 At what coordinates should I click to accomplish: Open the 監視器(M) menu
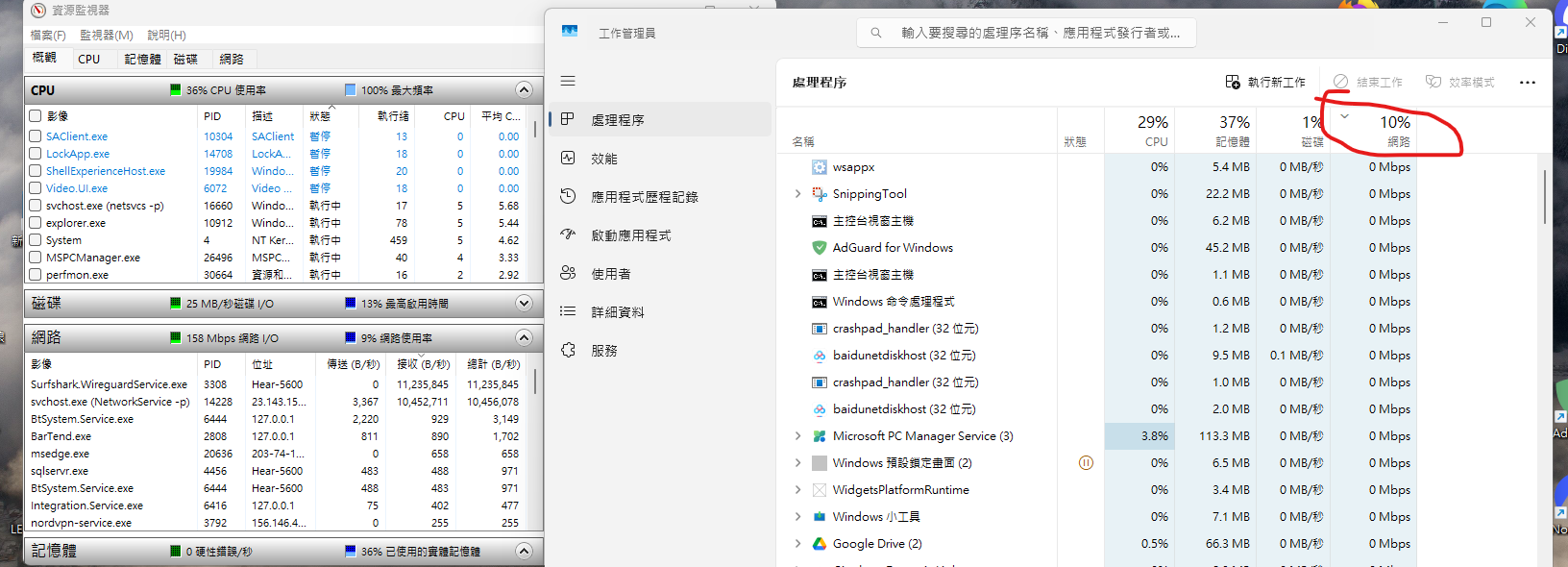click(106, 35)
